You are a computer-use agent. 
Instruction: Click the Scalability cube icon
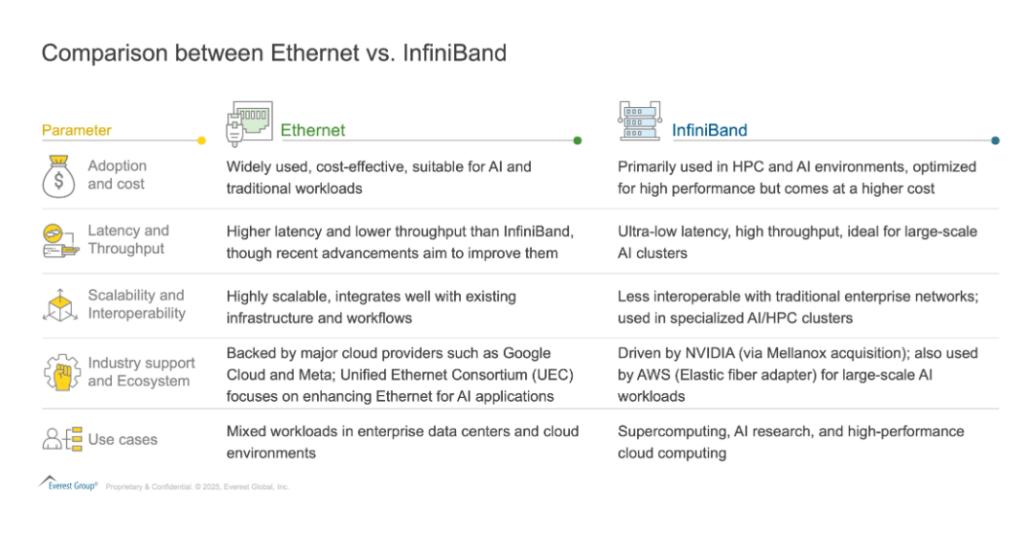(60, 304)
